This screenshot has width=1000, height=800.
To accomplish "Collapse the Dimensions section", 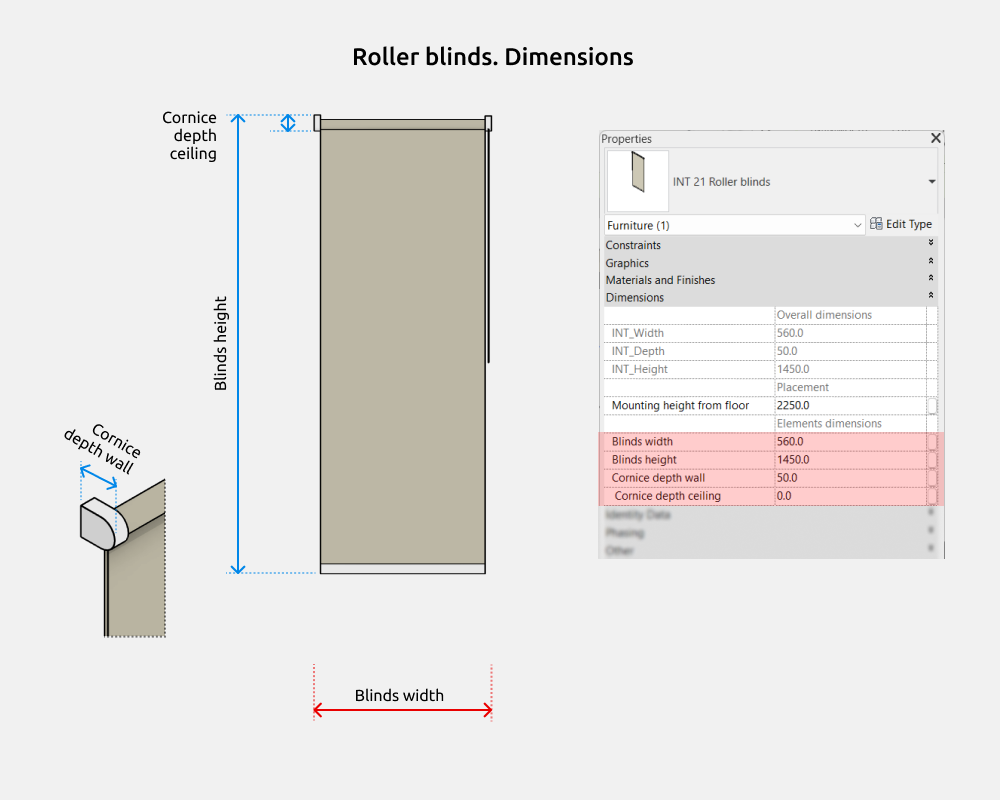I will [x=930, y=295].
